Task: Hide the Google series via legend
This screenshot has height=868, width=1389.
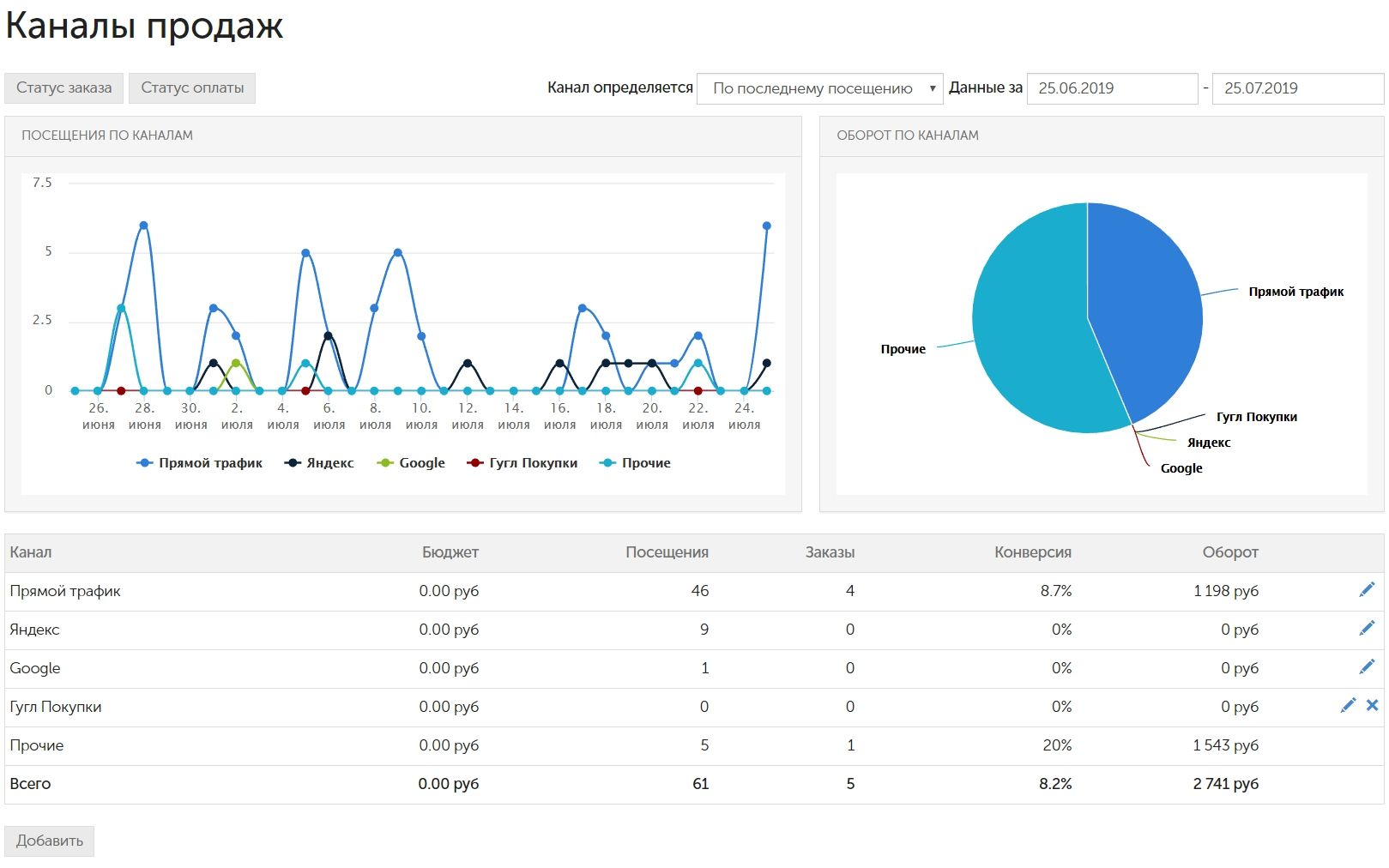Action: click(411, 463)
